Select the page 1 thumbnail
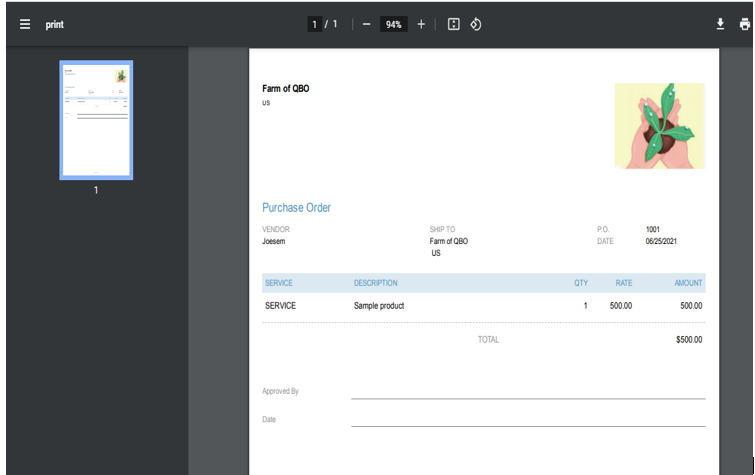Image resolution: width=755 pixels, height=475 pixels. point(96,120)
